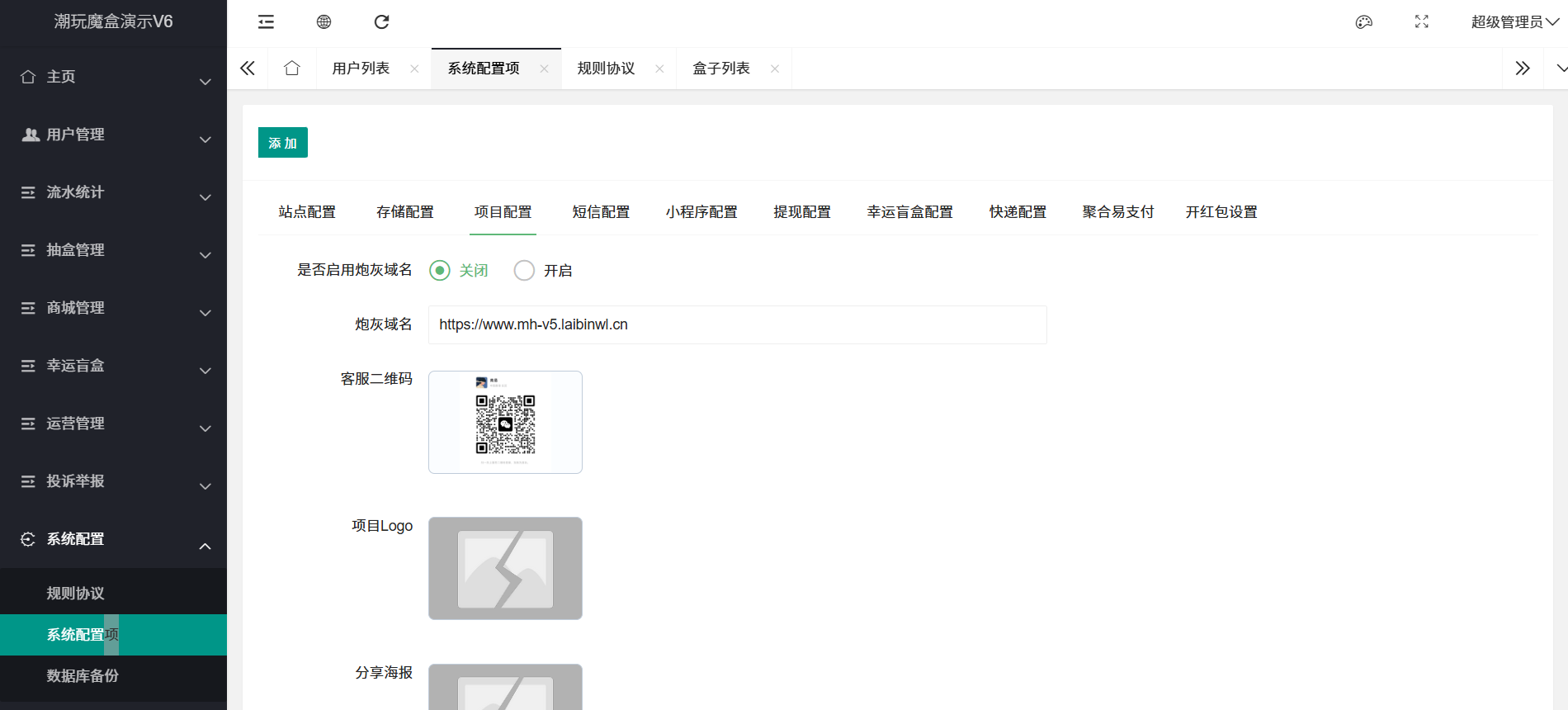Viewport: 1568px width, 710px height.
Task: Click the 幸运盲盒 list icon
Action: tap(28, 366)
